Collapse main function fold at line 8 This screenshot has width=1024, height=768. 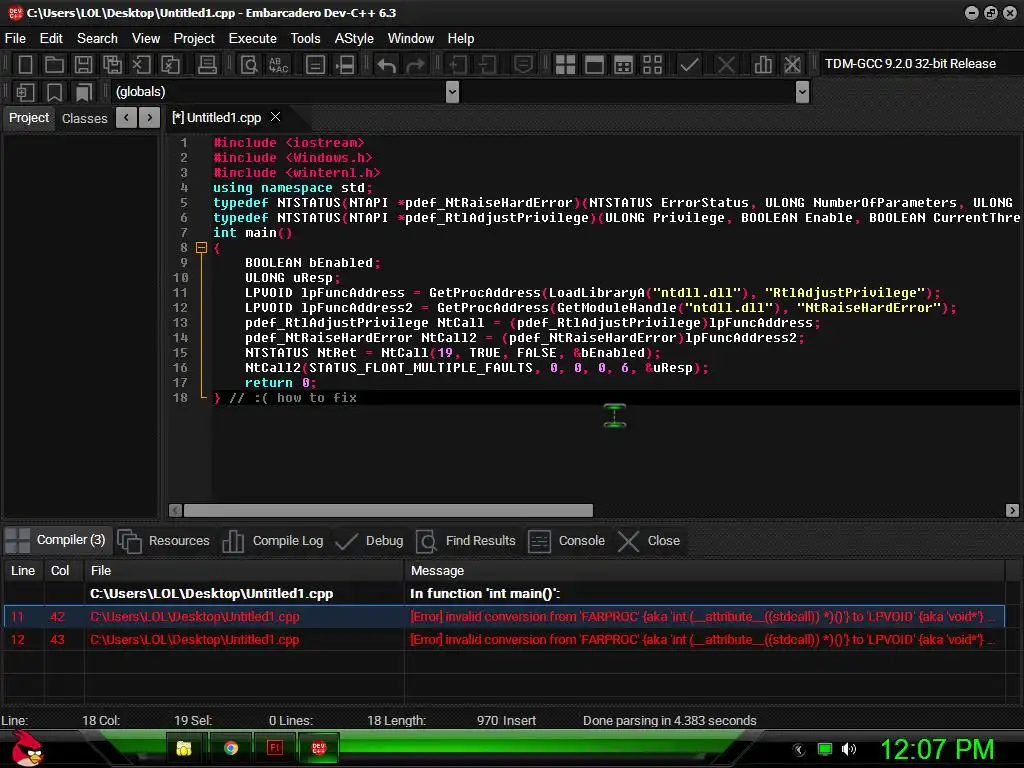(x=201, y=248)
